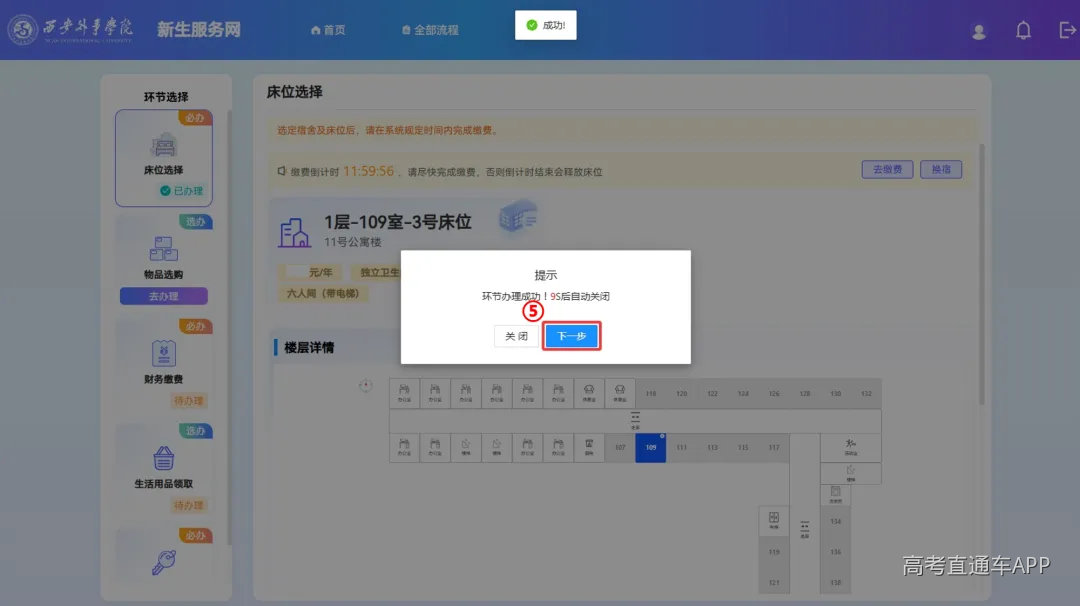Open the notification bell

pos(1024,30)
